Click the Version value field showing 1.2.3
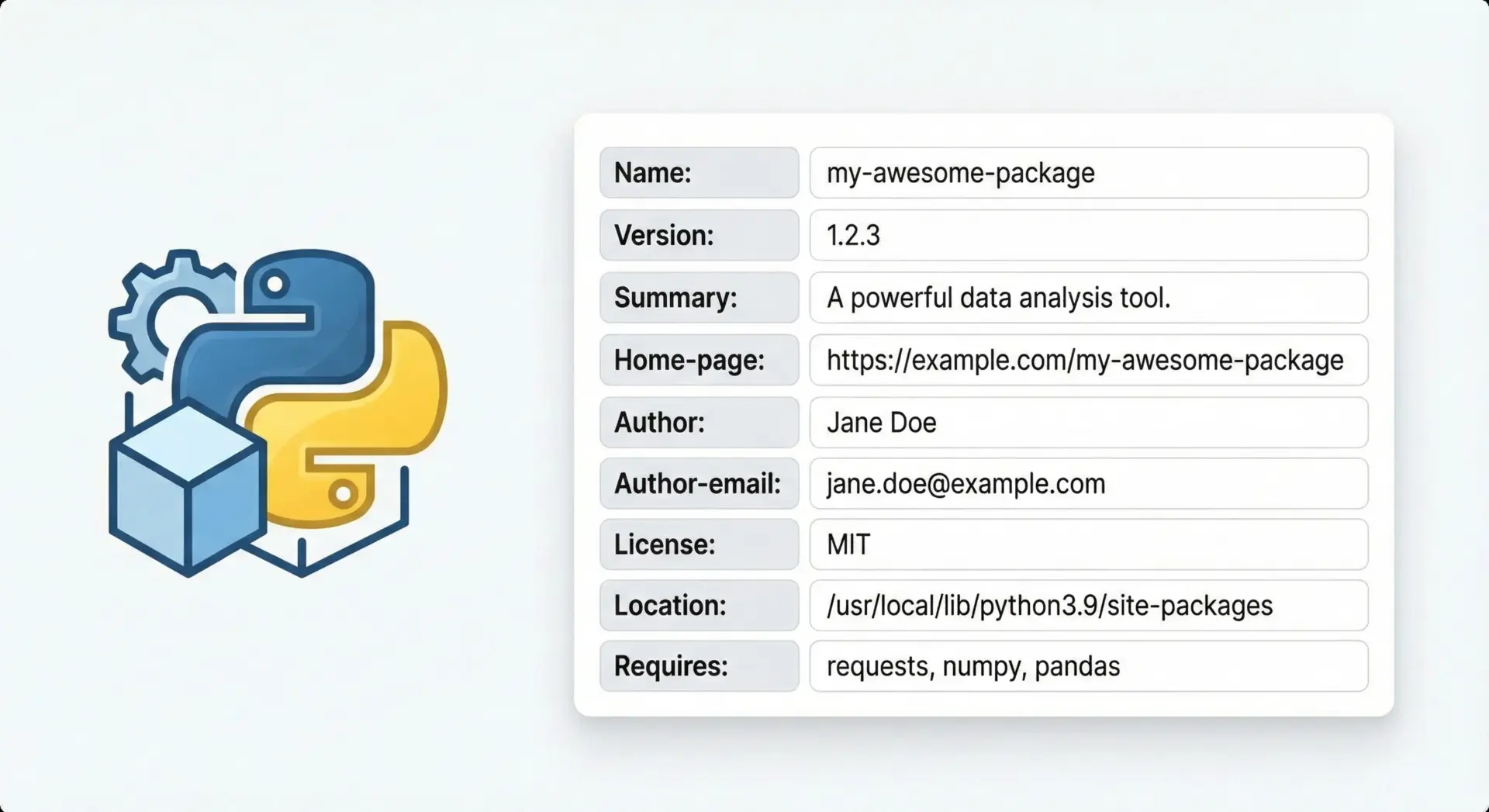 (x=1088, y=235)
